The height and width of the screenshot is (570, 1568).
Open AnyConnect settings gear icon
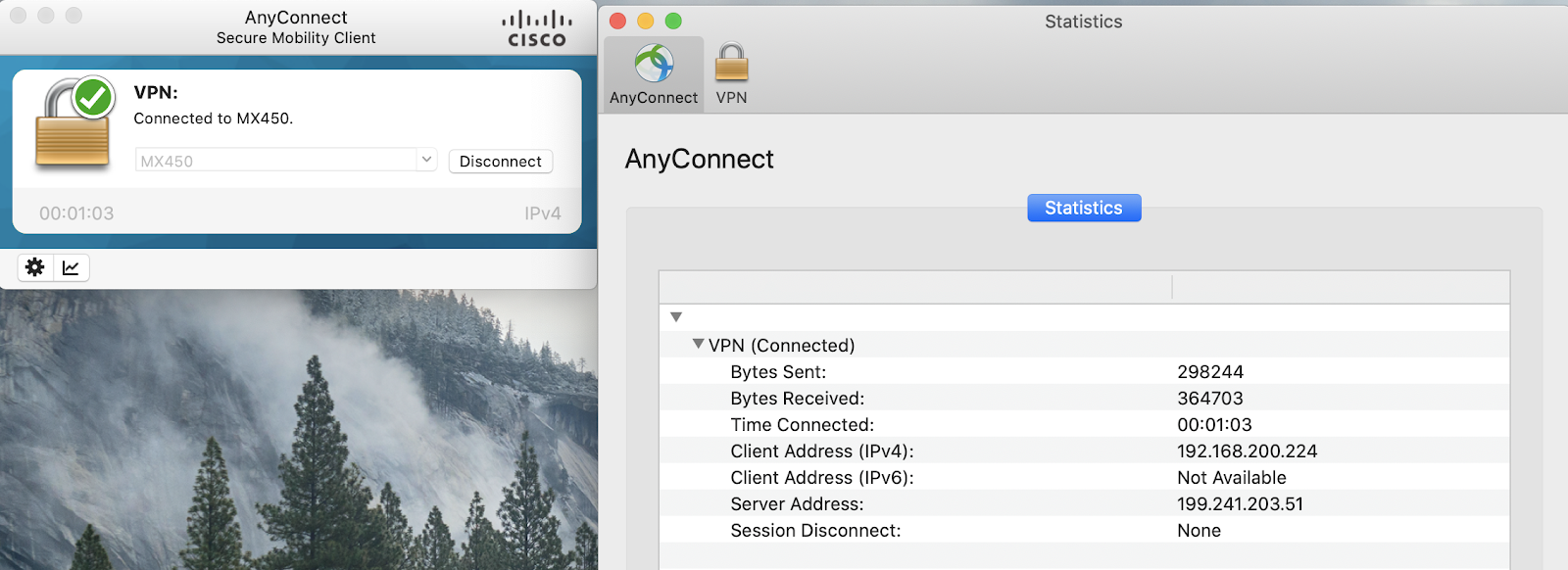pos(35,267)
